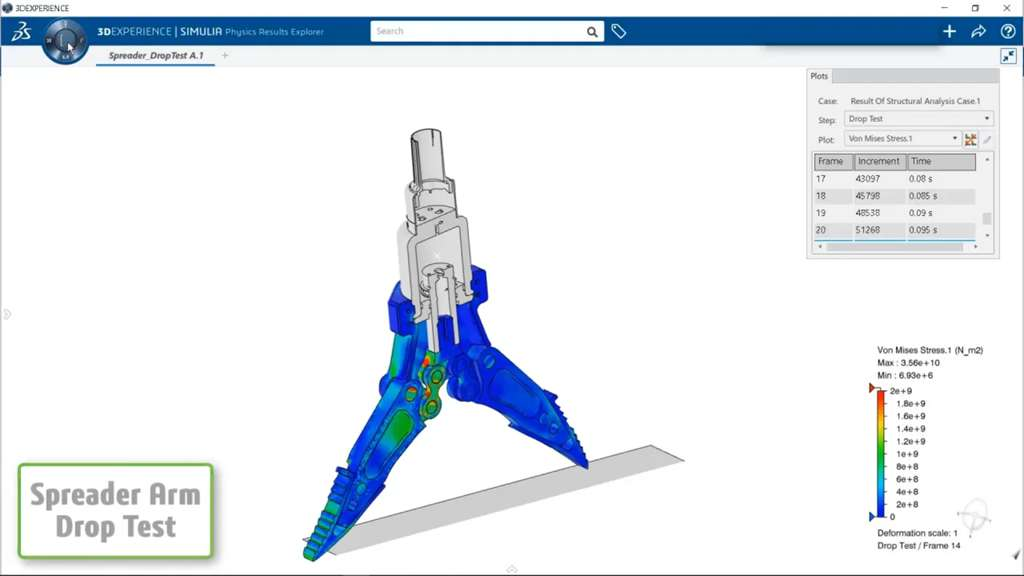
Task: Expand the left side panel handle
Action: point(6,314)
